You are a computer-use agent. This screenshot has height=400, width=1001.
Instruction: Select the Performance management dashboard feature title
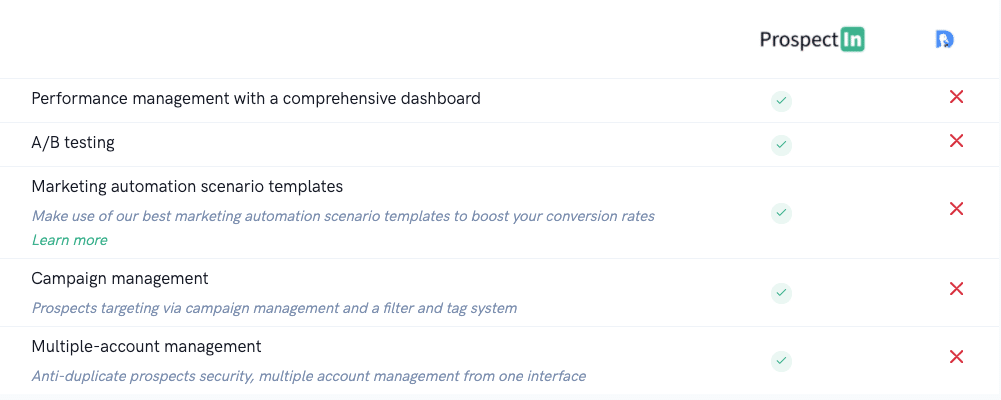[x=256, y=99]
